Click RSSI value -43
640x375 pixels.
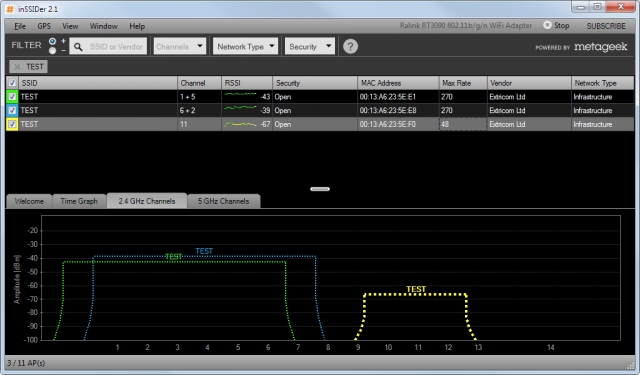[265, 97]
